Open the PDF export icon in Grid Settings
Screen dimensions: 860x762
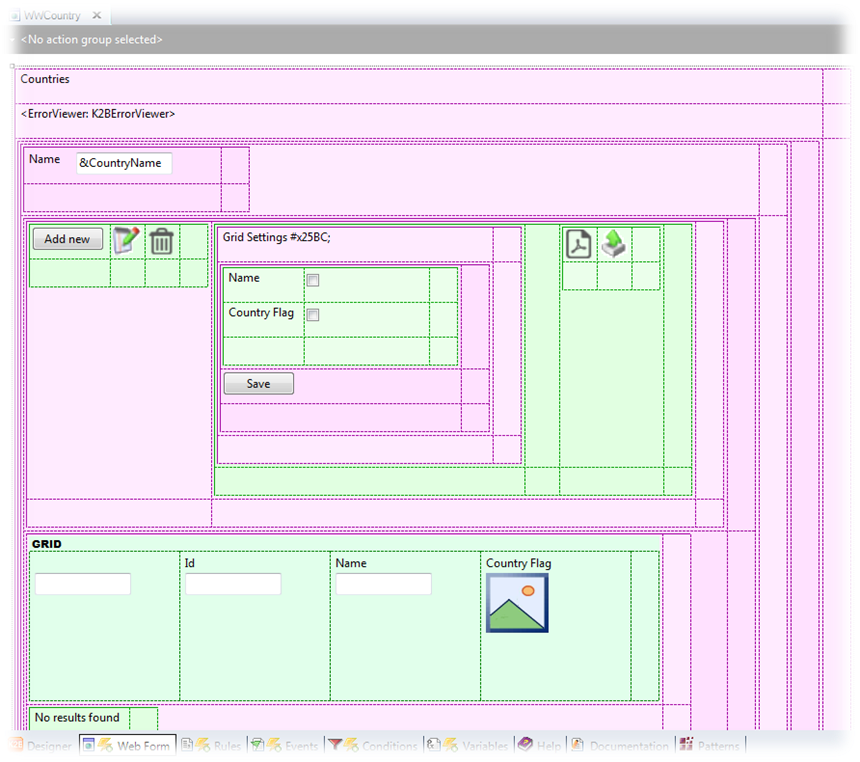pyautogui.click(x=578, y=243)
